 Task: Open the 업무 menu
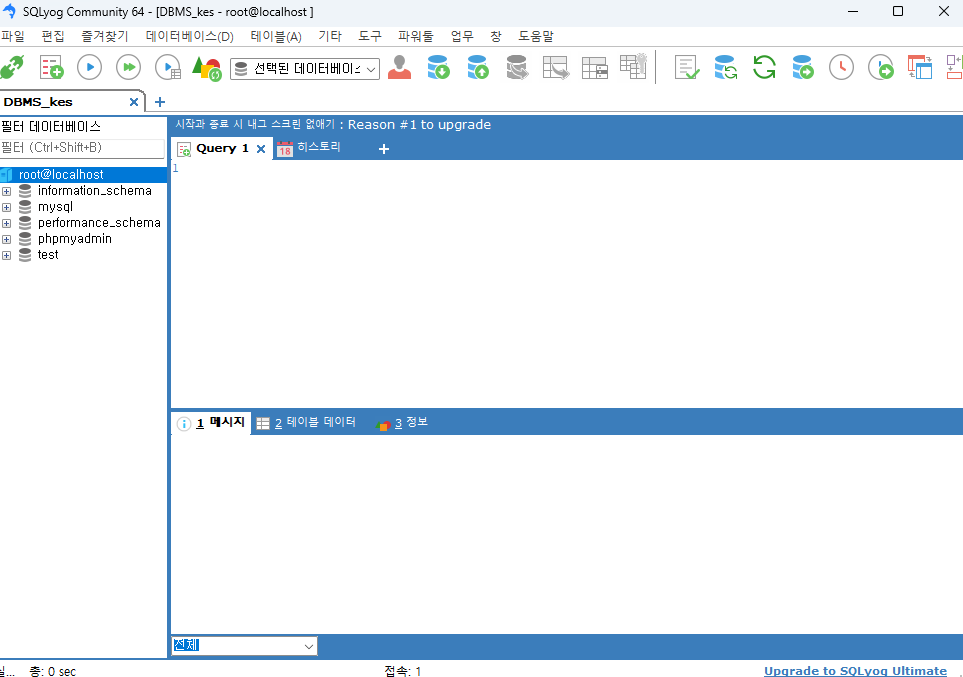462,36
